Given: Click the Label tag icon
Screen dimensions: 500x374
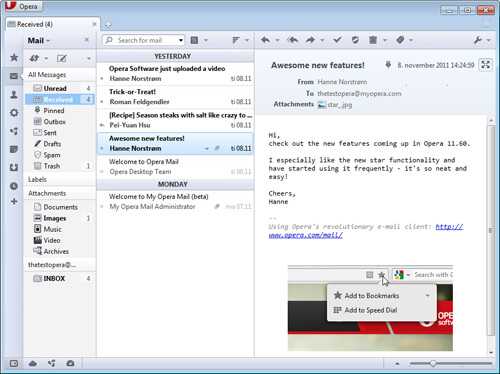Looking at the screenshot, I should pyautogui.click(x=400, y=40).
